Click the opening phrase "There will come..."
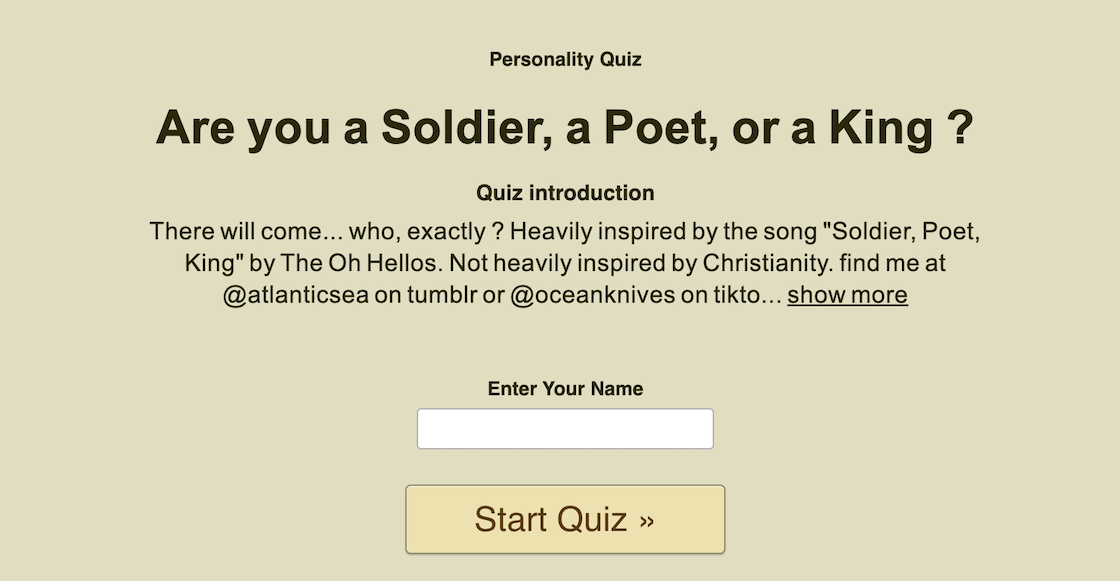Viewport: 1120px width, 581px height. coord(247,232)
